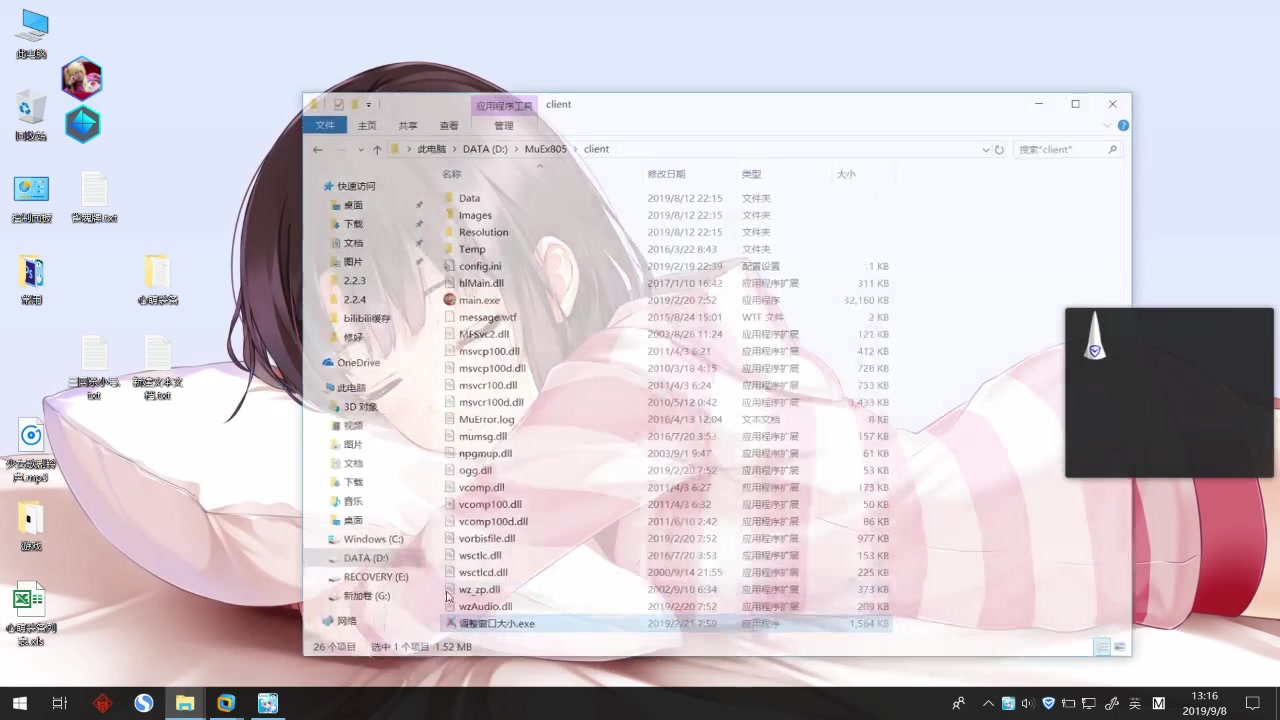Select 新加卷 (G:) drive in the navigation pane
1280x720 pixels.
click(367, 596)
